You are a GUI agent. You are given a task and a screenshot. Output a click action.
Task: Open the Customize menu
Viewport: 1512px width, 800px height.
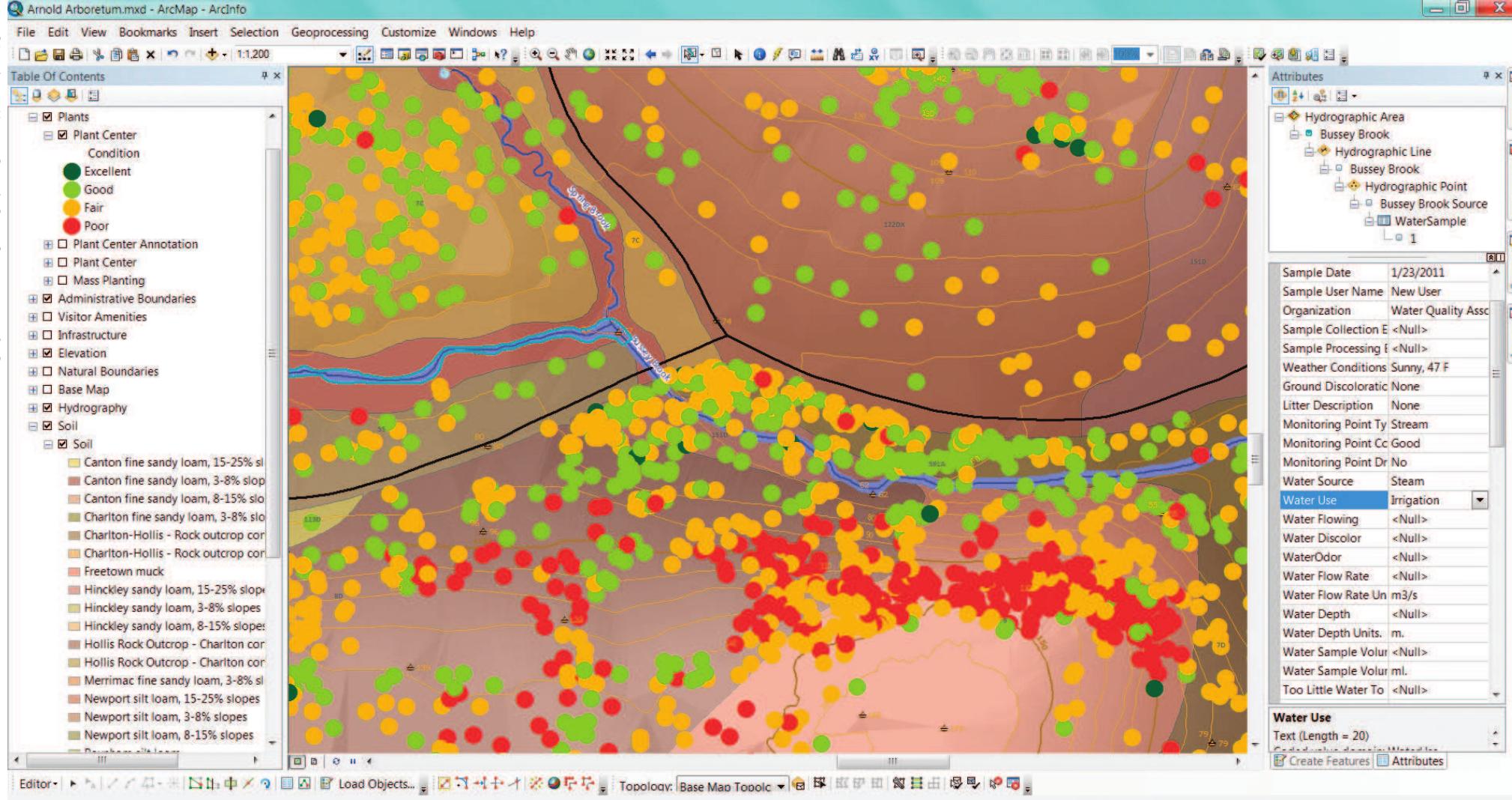(x=408, y=32)
